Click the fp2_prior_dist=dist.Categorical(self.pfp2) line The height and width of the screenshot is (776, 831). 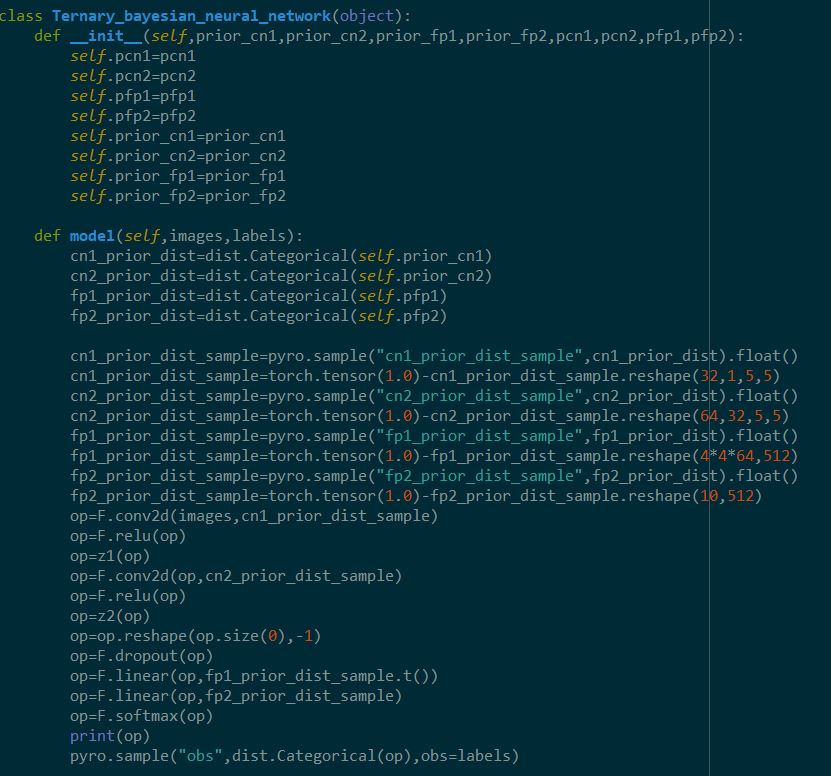click(x=259, y=316)
